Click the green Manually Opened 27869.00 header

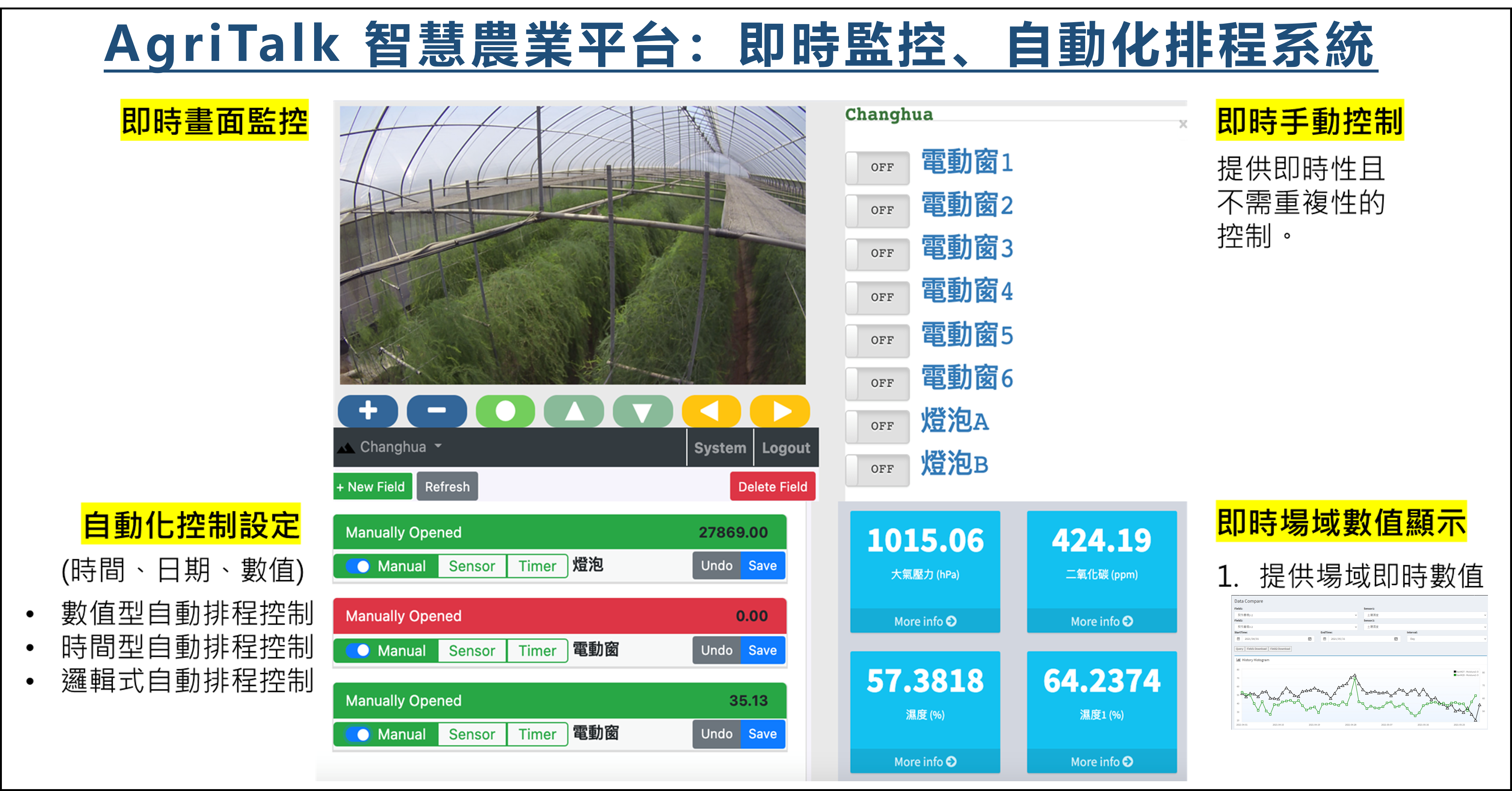coord(560,532)
